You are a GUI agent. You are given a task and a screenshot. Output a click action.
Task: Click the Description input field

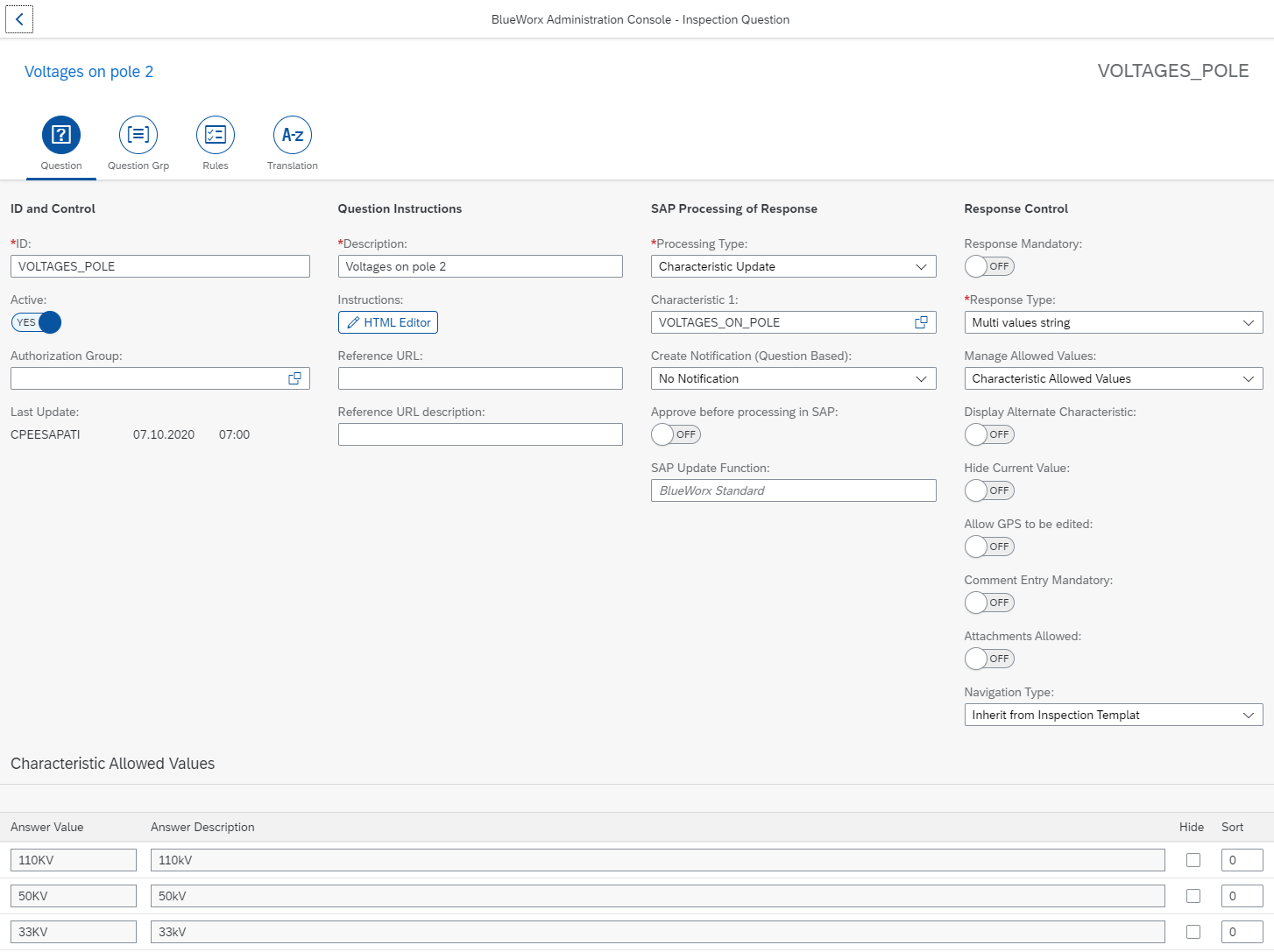point(480,266)
